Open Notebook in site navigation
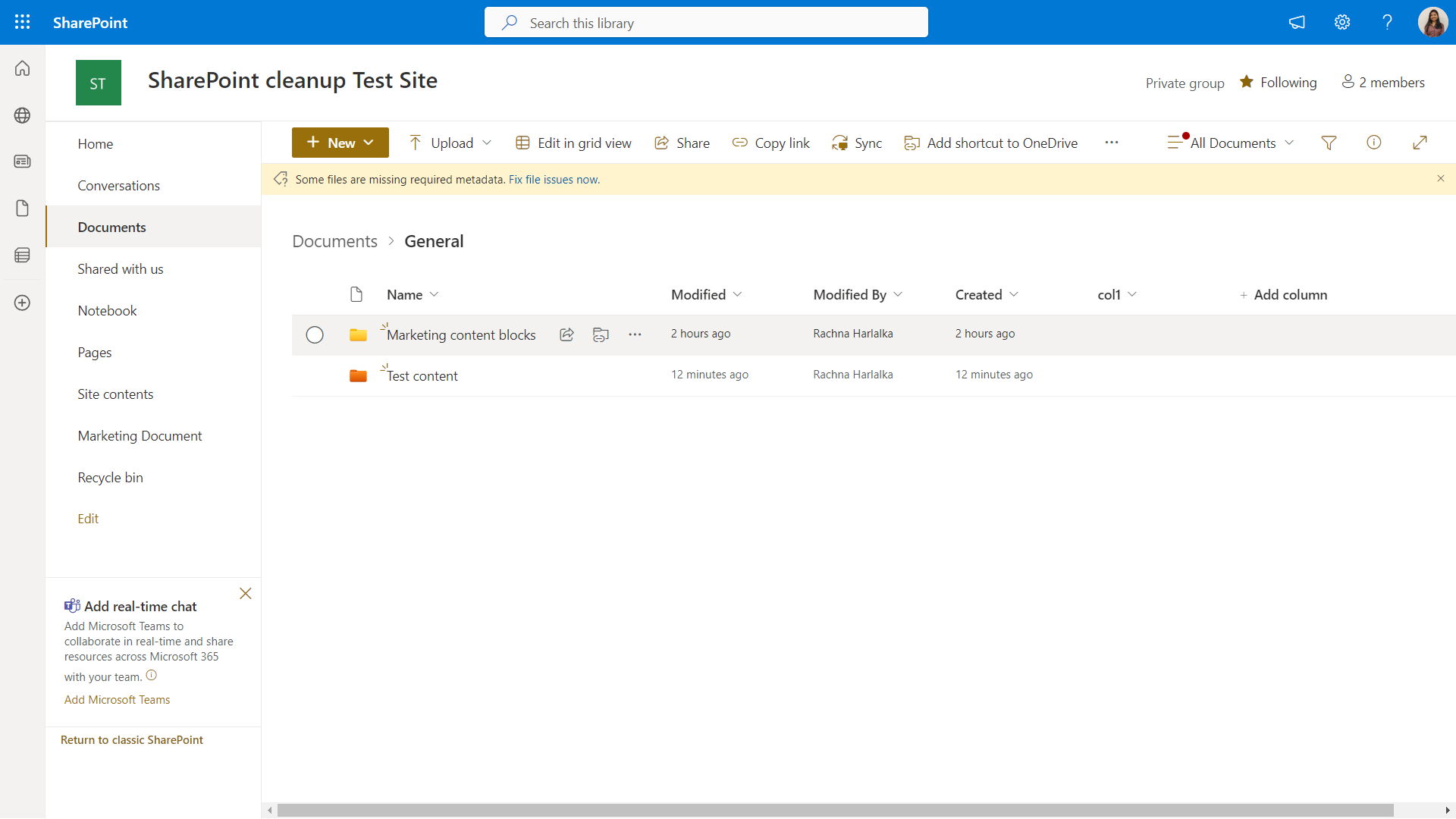Image resolution: width=1456 pixels, height=819 pixels. [x=107, y=310]
